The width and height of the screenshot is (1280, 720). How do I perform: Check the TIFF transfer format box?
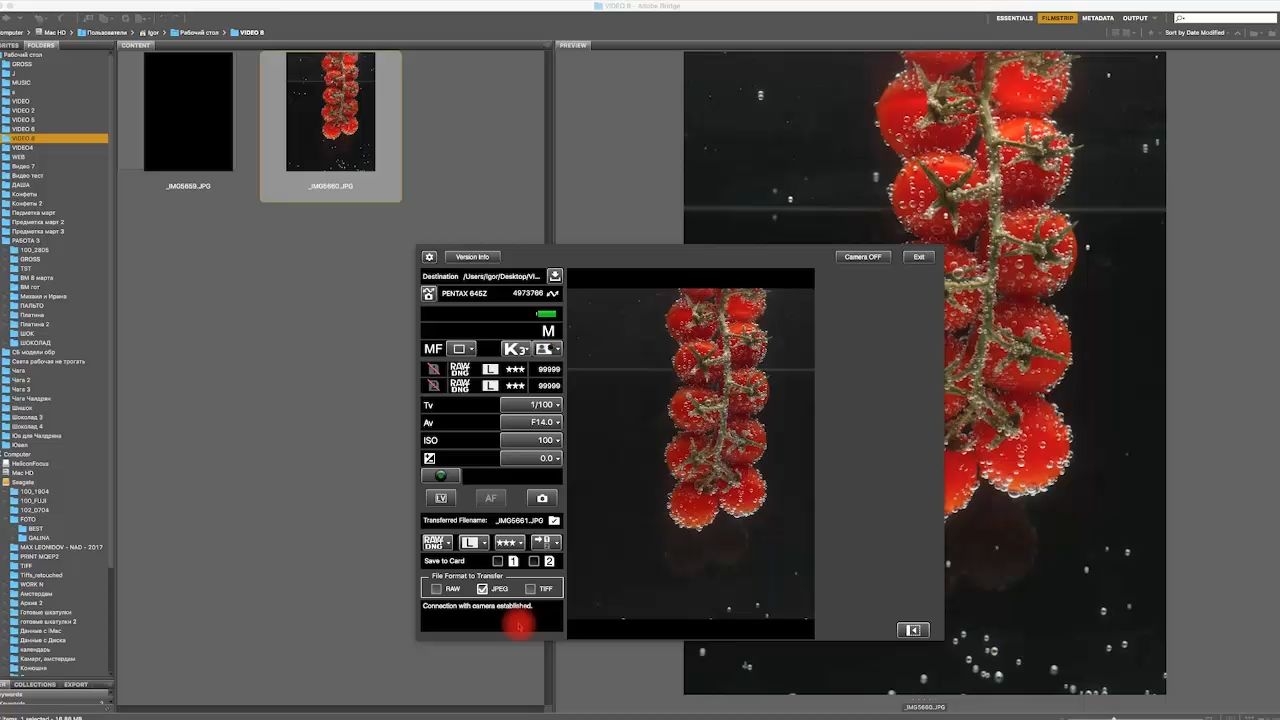[531, 589]
